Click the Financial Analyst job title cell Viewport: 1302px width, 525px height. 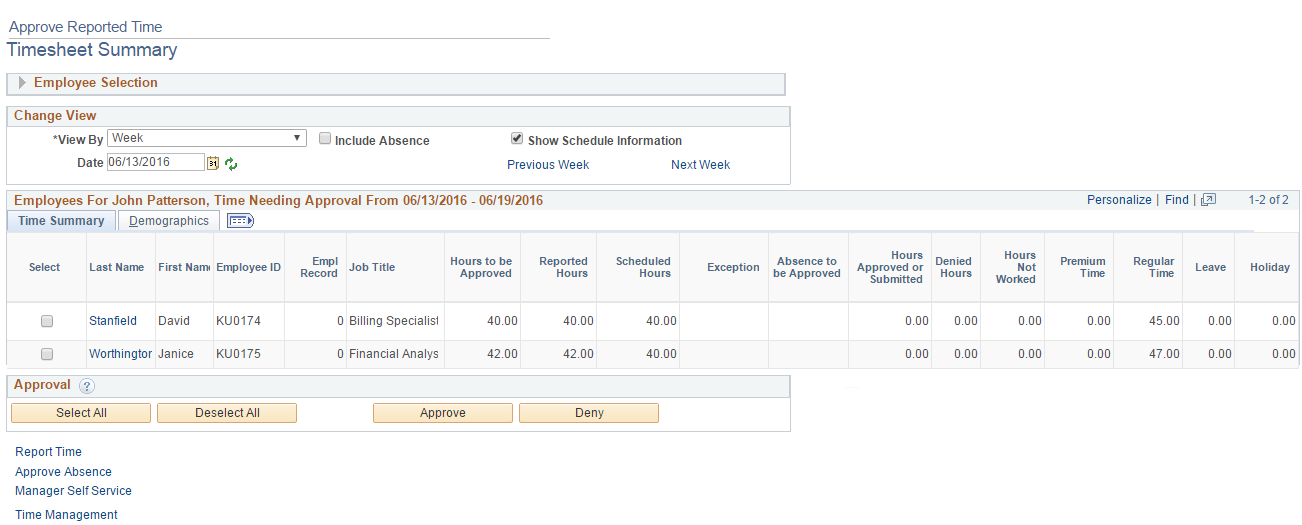pyautogui.click(x=394, y=354)
